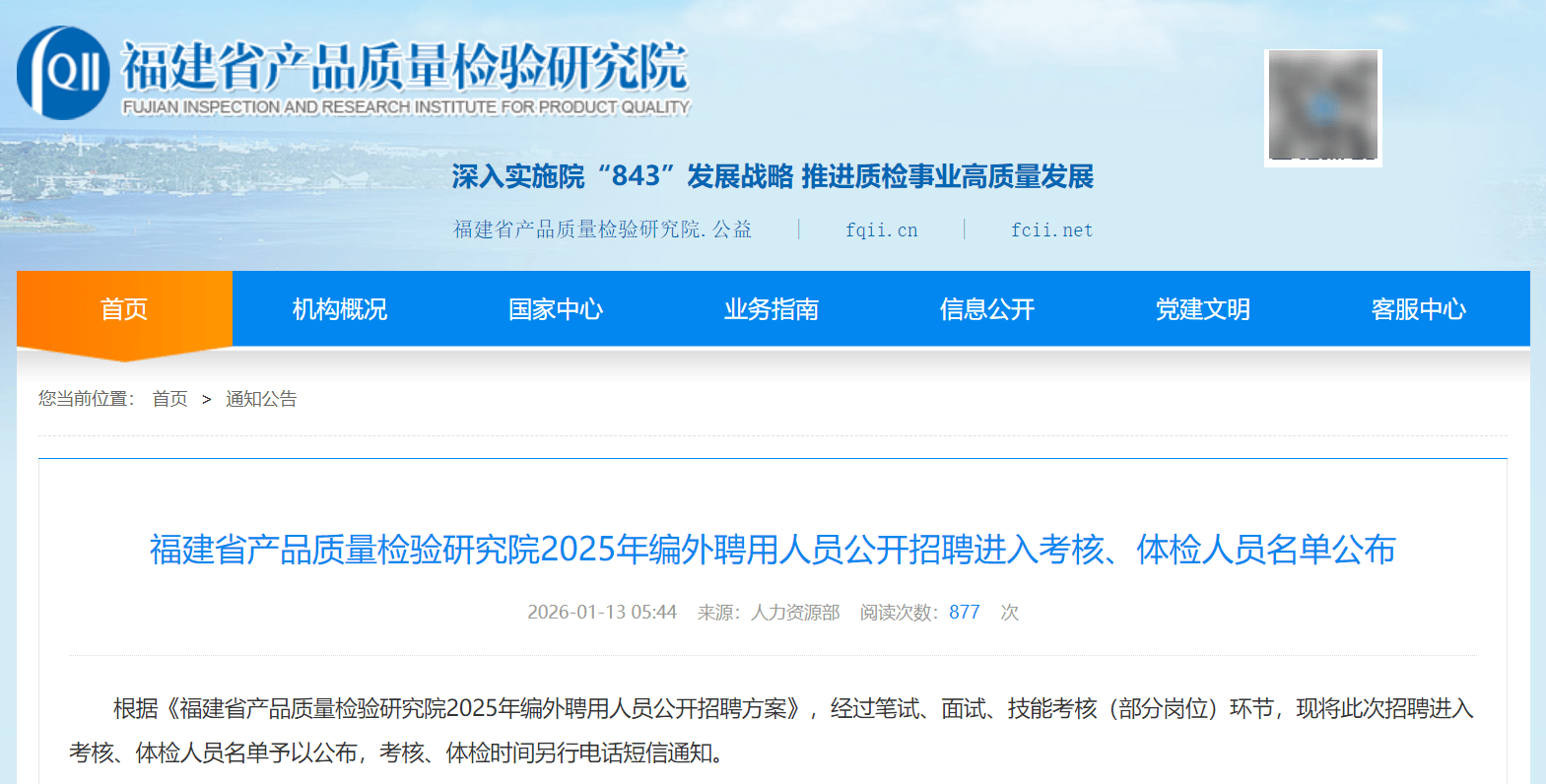Open the 首页 navigation tab
1546x784 pixels.
[x=124, y=309]
